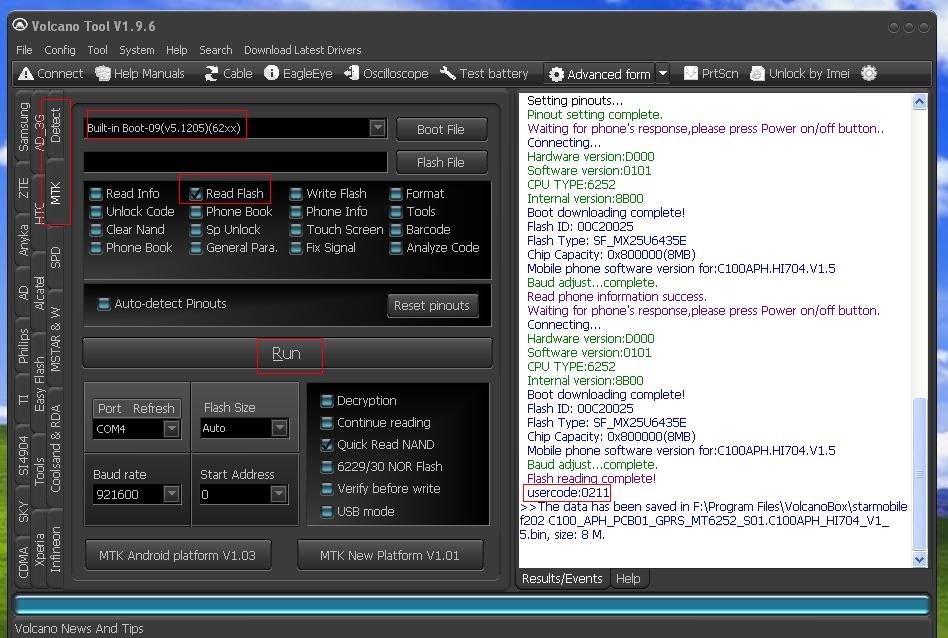Viewport: 948px width, 638px height.
Task: Click the settings gear at toolbar end
Action: point(869,73)
